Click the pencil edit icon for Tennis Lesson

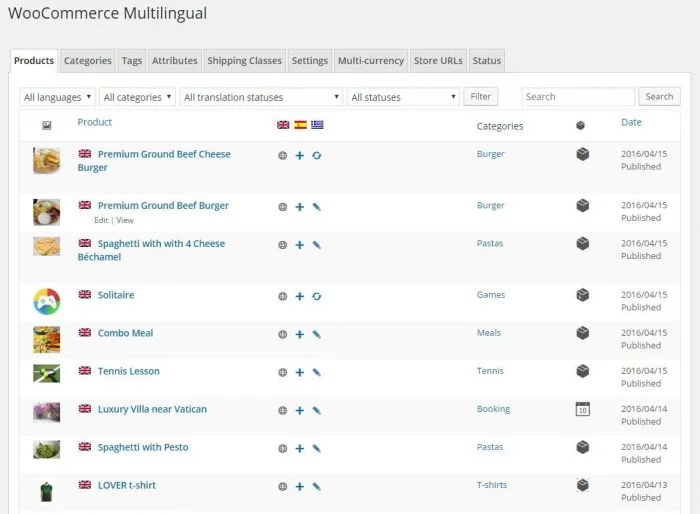coord(316,372)
